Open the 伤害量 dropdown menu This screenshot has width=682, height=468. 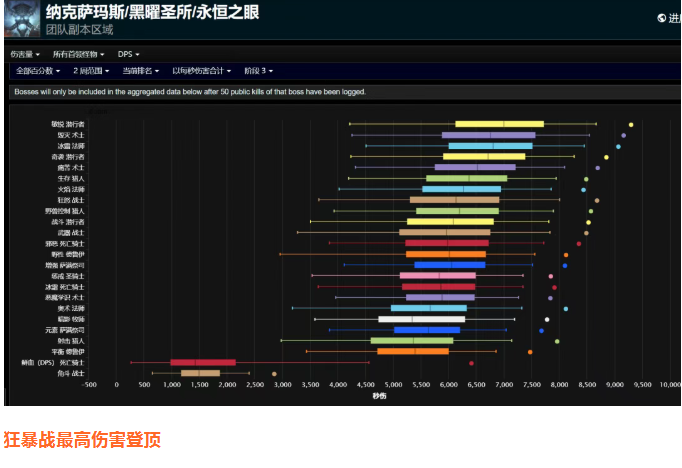25,54
